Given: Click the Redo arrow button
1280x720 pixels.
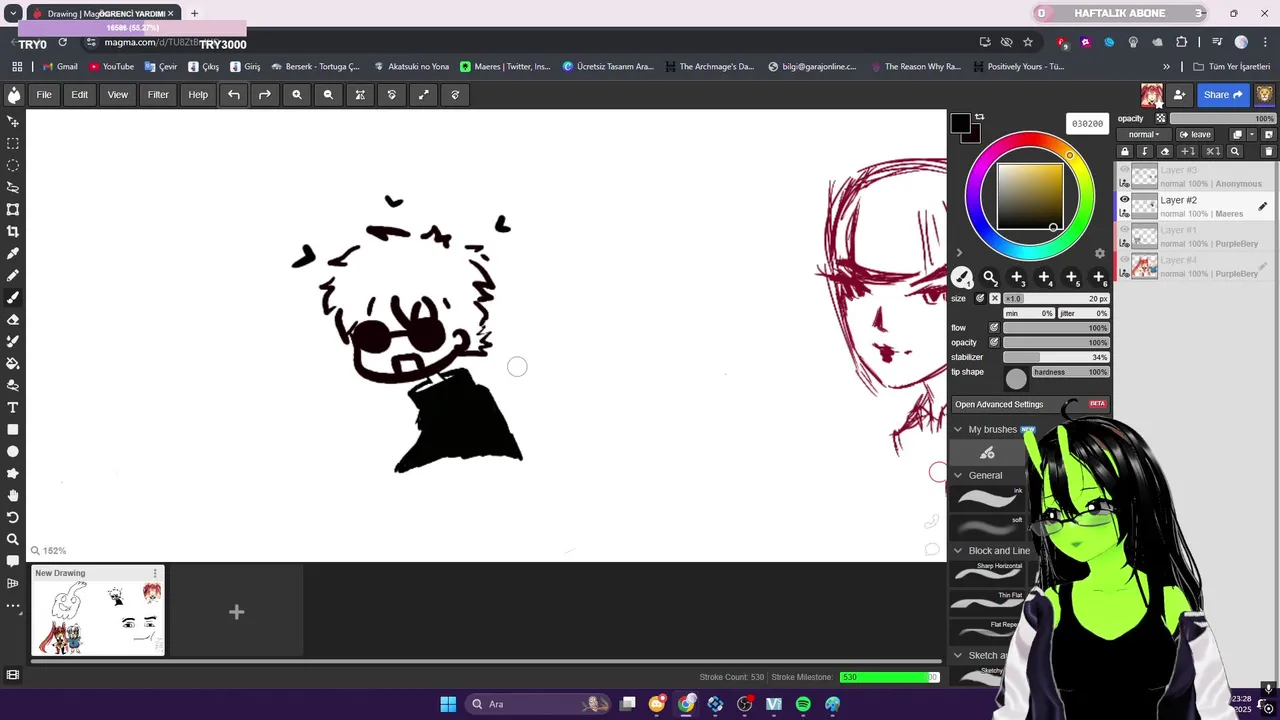Looking at the screenshot, I should [x=264, y=95].
